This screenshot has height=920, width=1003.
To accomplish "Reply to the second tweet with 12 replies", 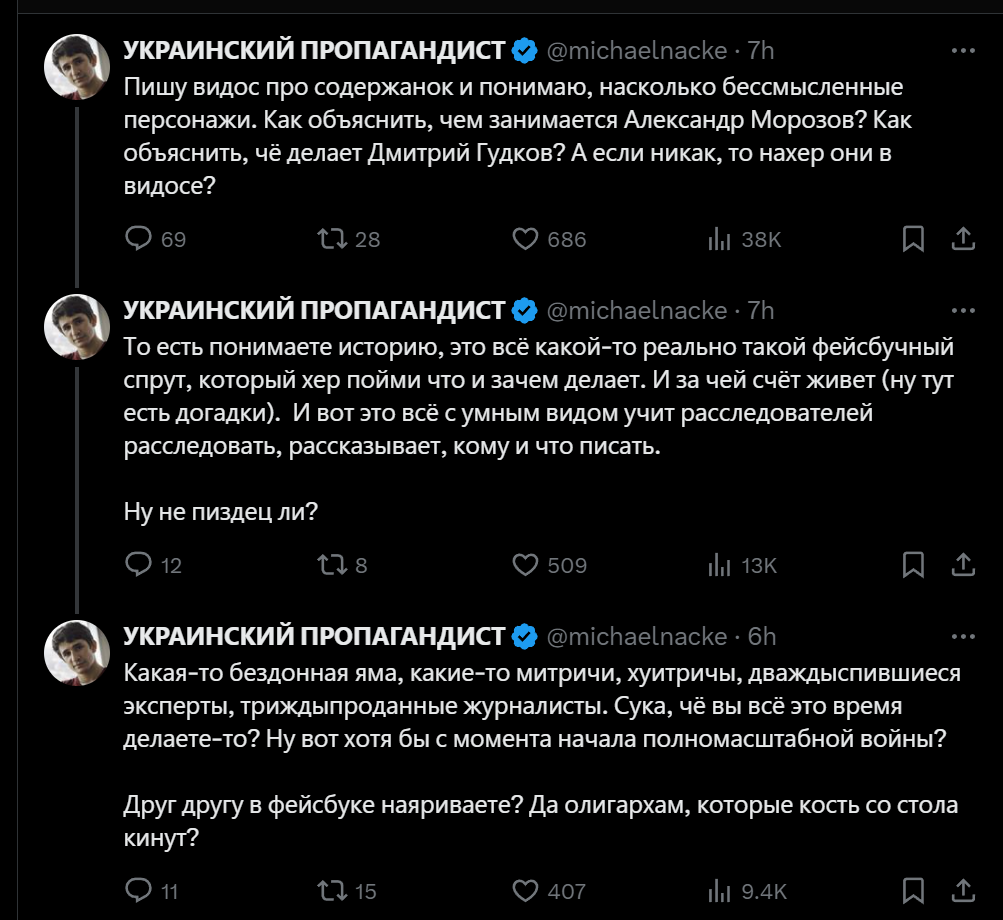I will pyautogui.click(x=138, y=565).
